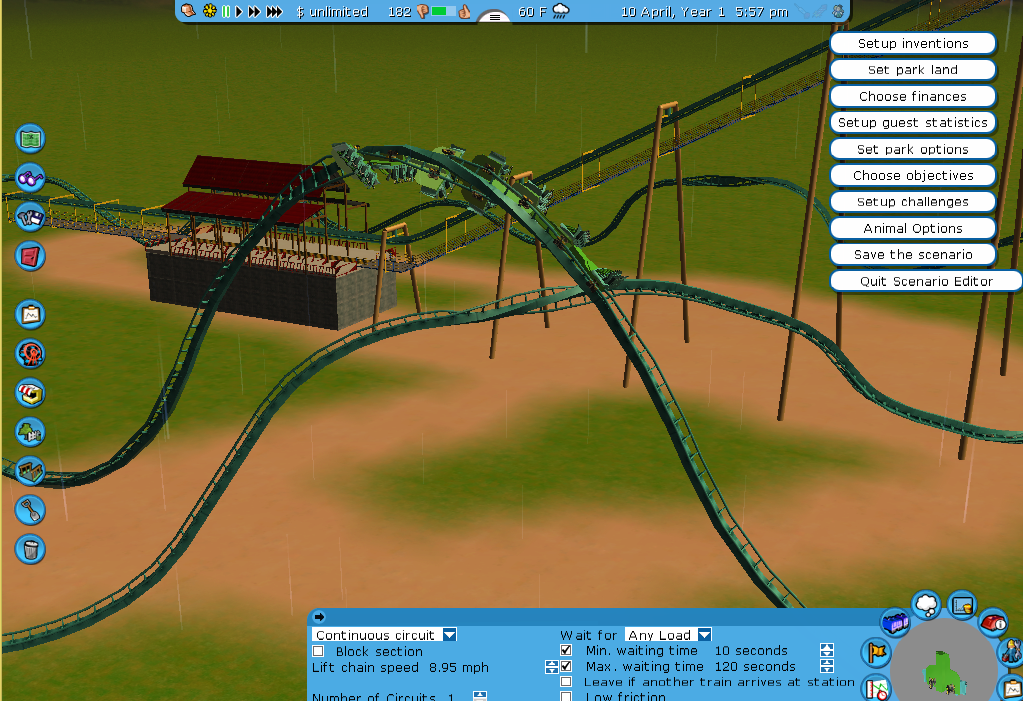Screen dimensions: 1023x701
Task: Adjust the lift chain speed stepper
Action: pyautogui.click(x=551, y=667)
